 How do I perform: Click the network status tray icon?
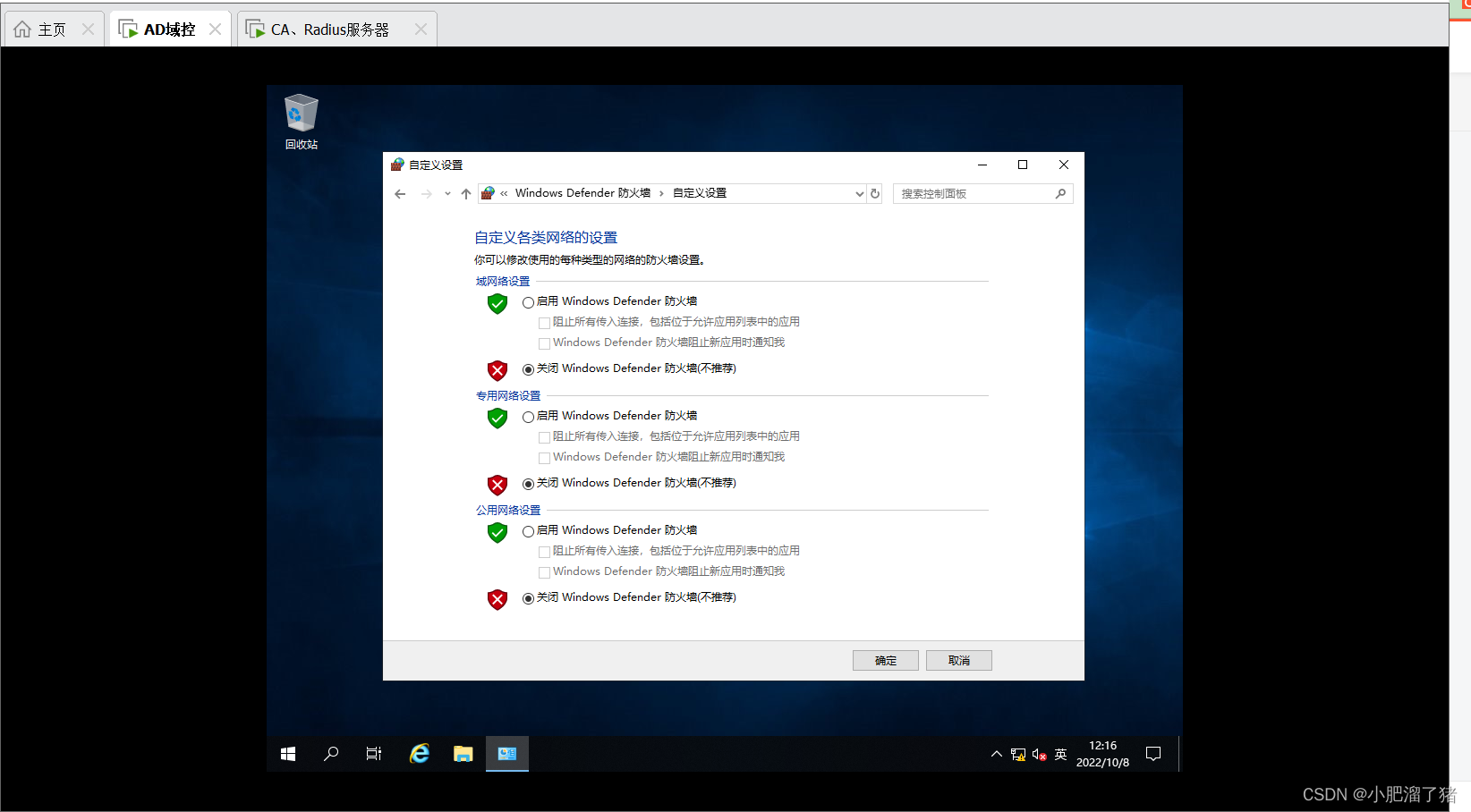click(1018, 755)
